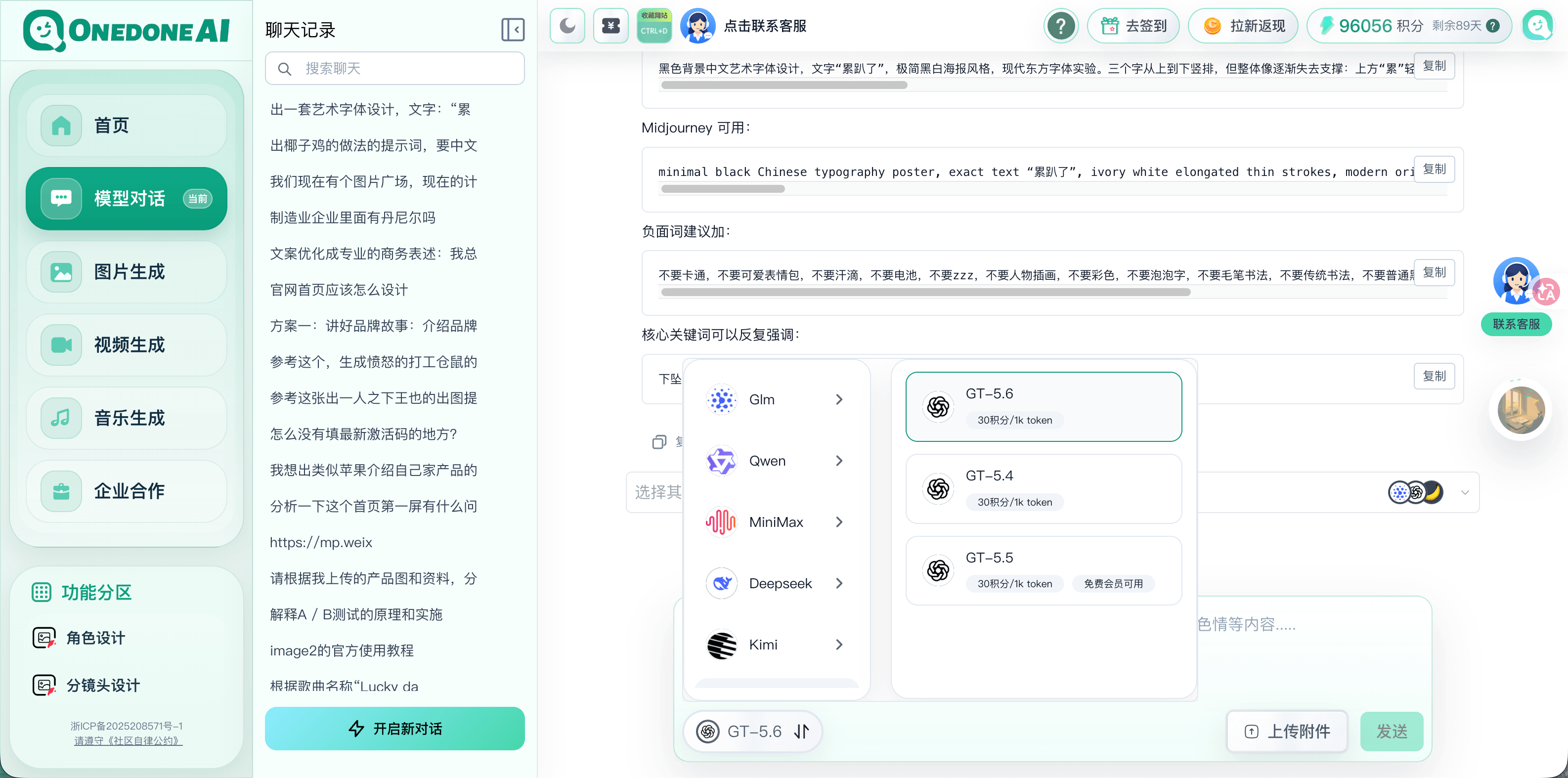Open 音乐生成 music generation
1568x778 pixels.
tap(127, 418)
